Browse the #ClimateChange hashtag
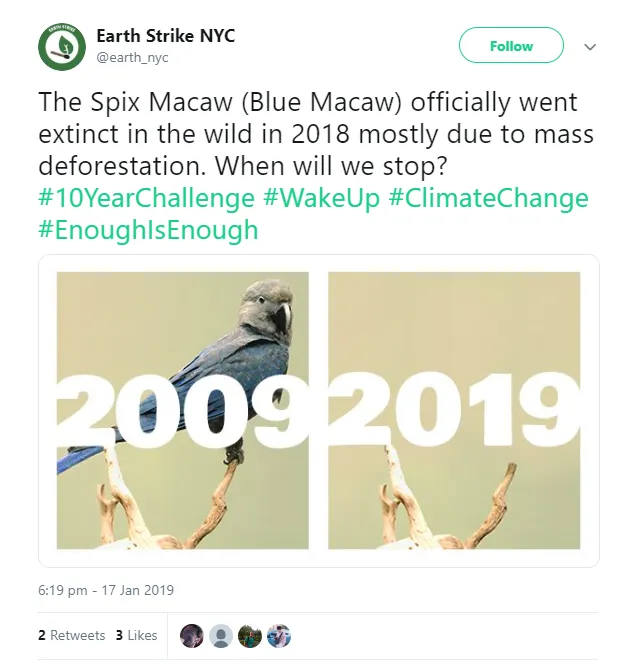The width and height of the screenshot is (633, 663). [488, 198]
